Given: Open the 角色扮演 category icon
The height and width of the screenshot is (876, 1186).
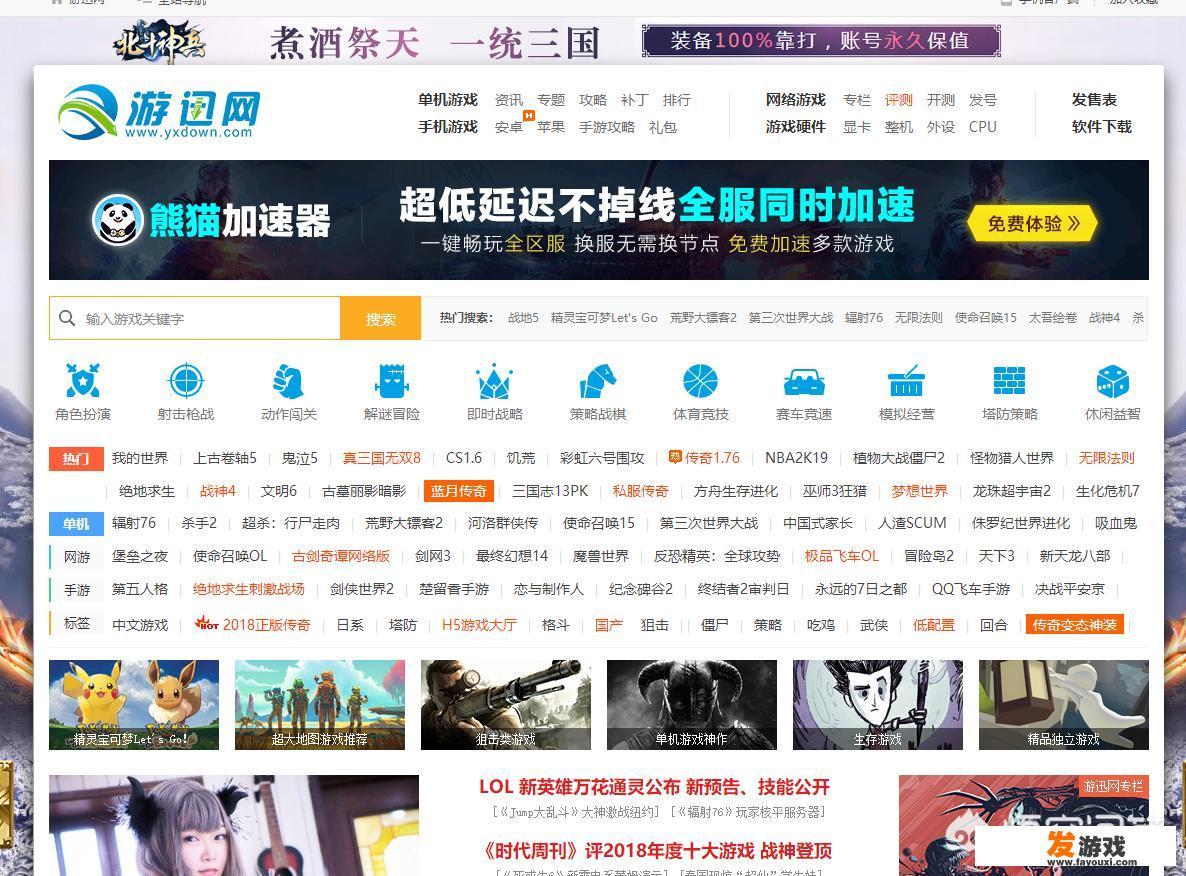Looking at the screenshot, I should click(83, 381).
